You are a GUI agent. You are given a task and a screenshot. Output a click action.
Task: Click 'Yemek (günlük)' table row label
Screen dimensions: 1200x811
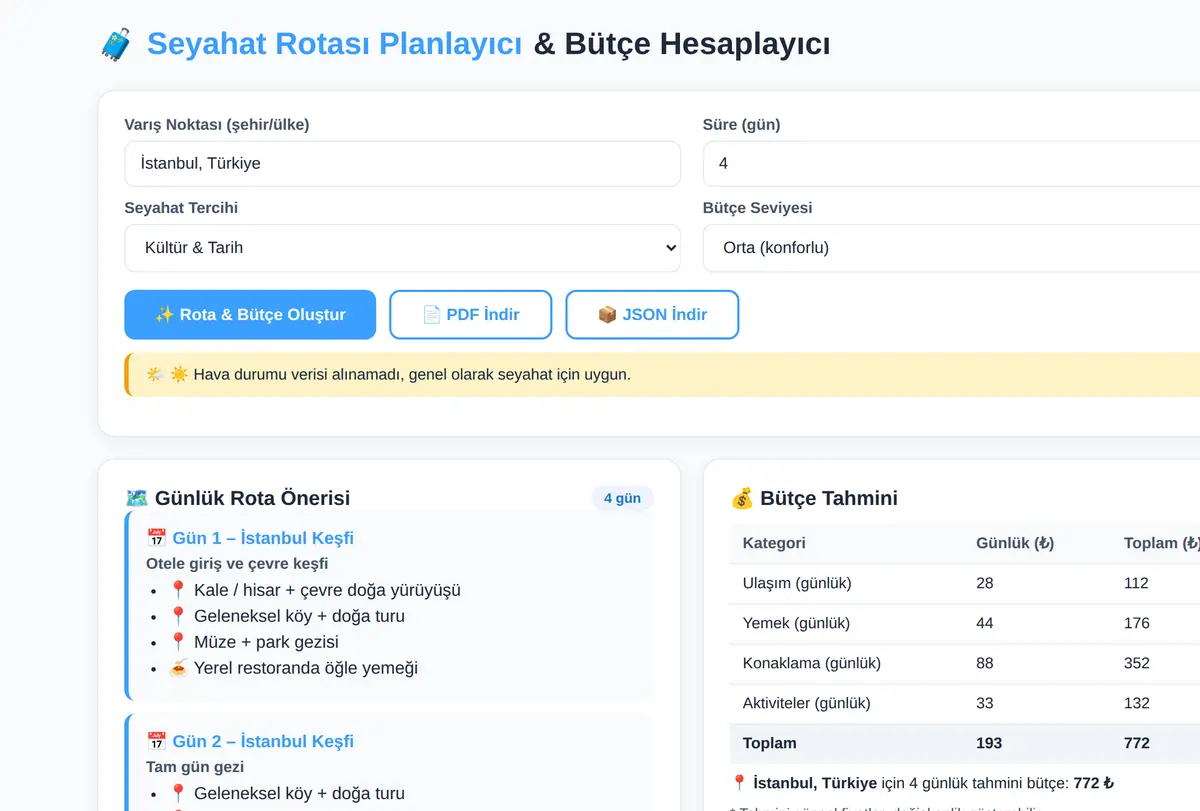[796, 623]
